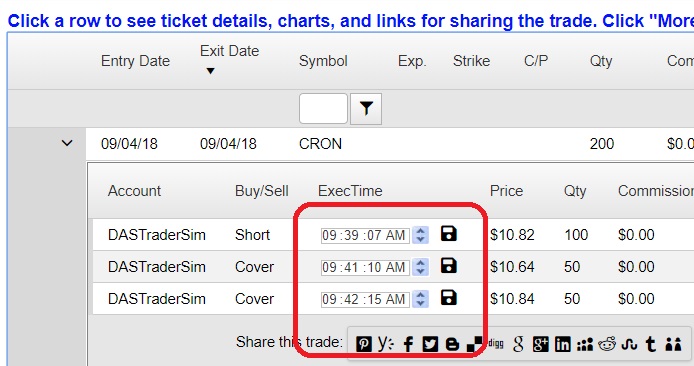This screenshot has width=694, height=366.
Task: Apply the Symbol column filter
Action: 366,109
